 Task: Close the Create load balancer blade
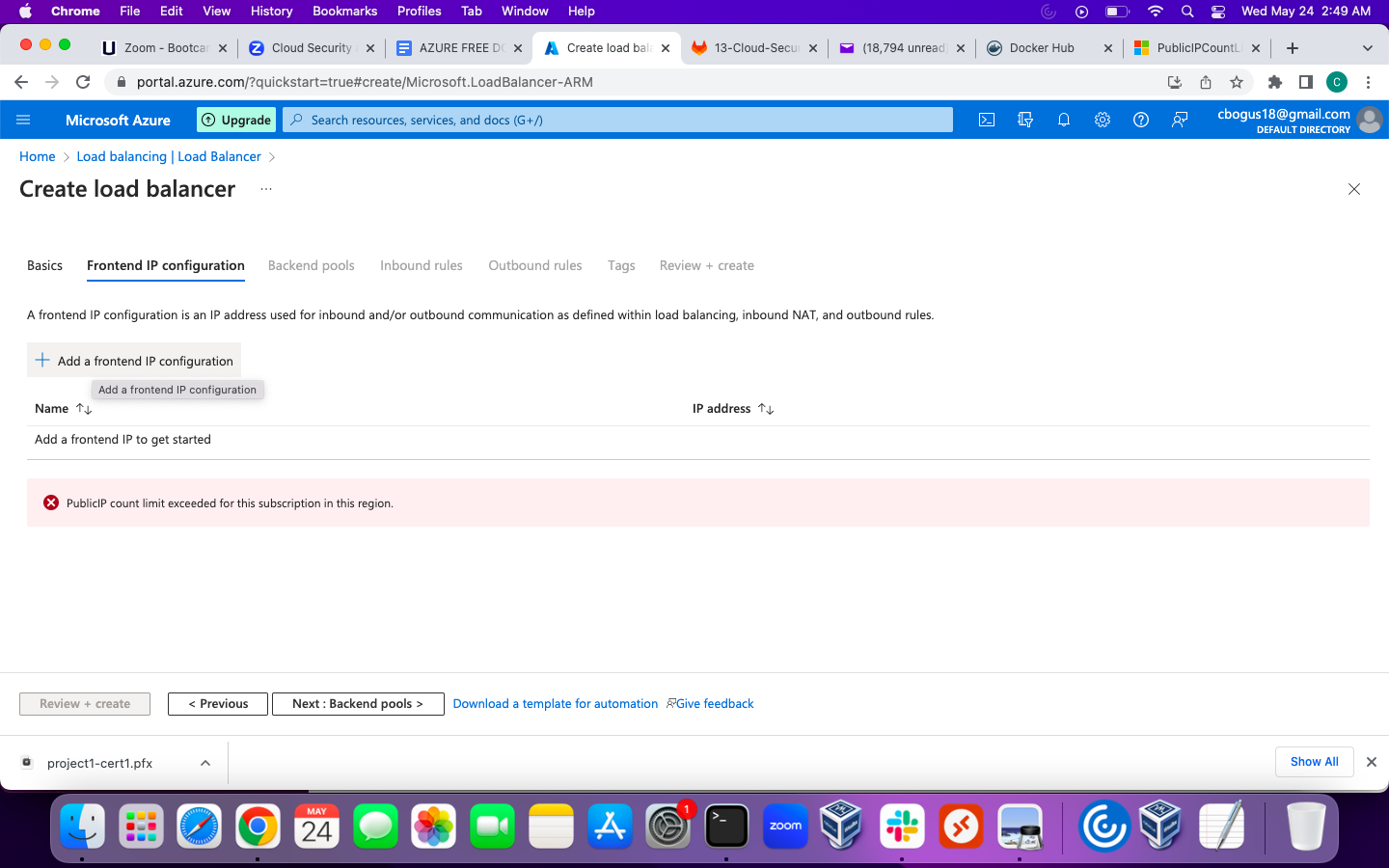(x=1354, y=189)
